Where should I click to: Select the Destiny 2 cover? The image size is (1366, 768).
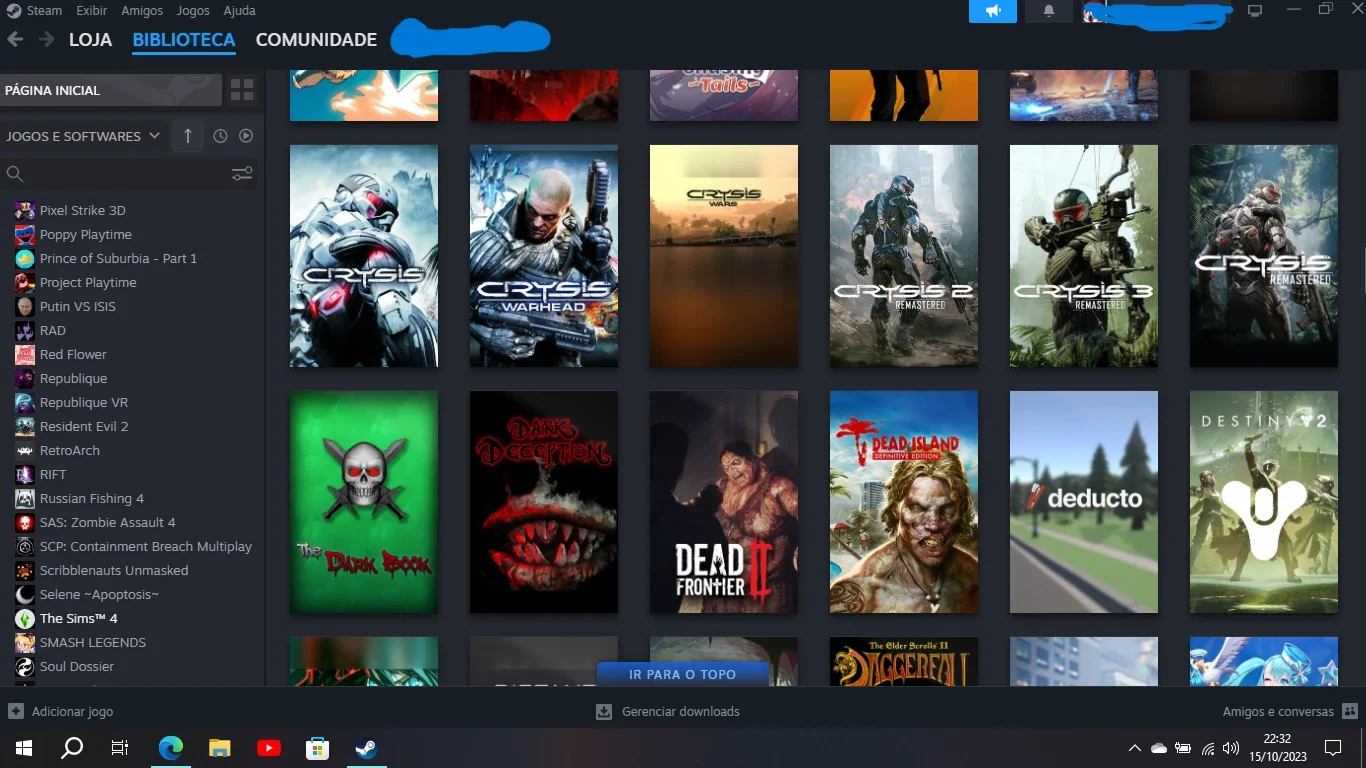click(x=1264, y=502)
